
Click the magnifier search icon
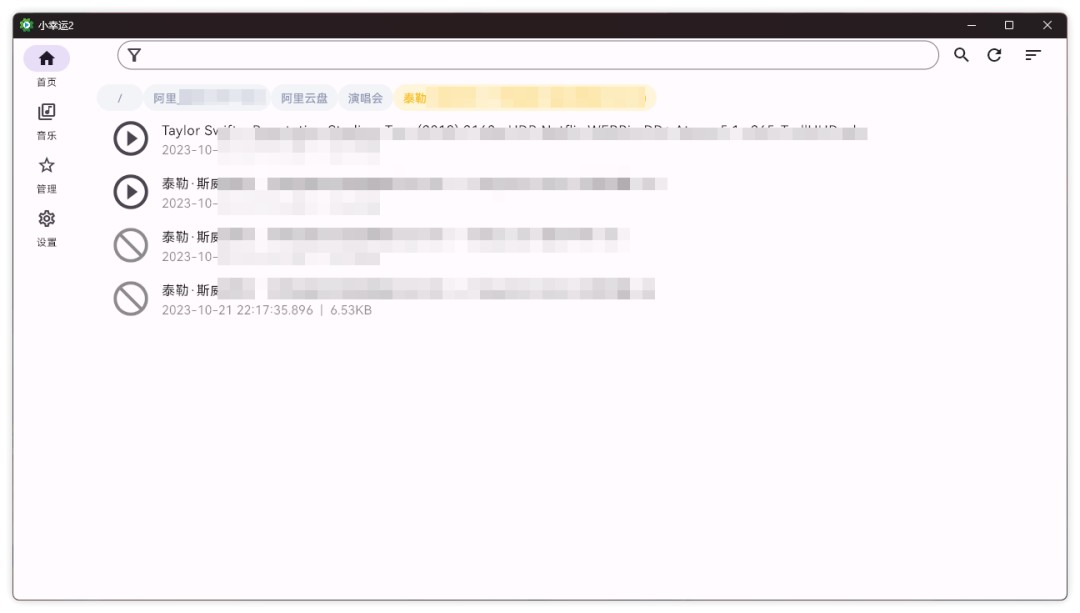click(x=961, y=55)
